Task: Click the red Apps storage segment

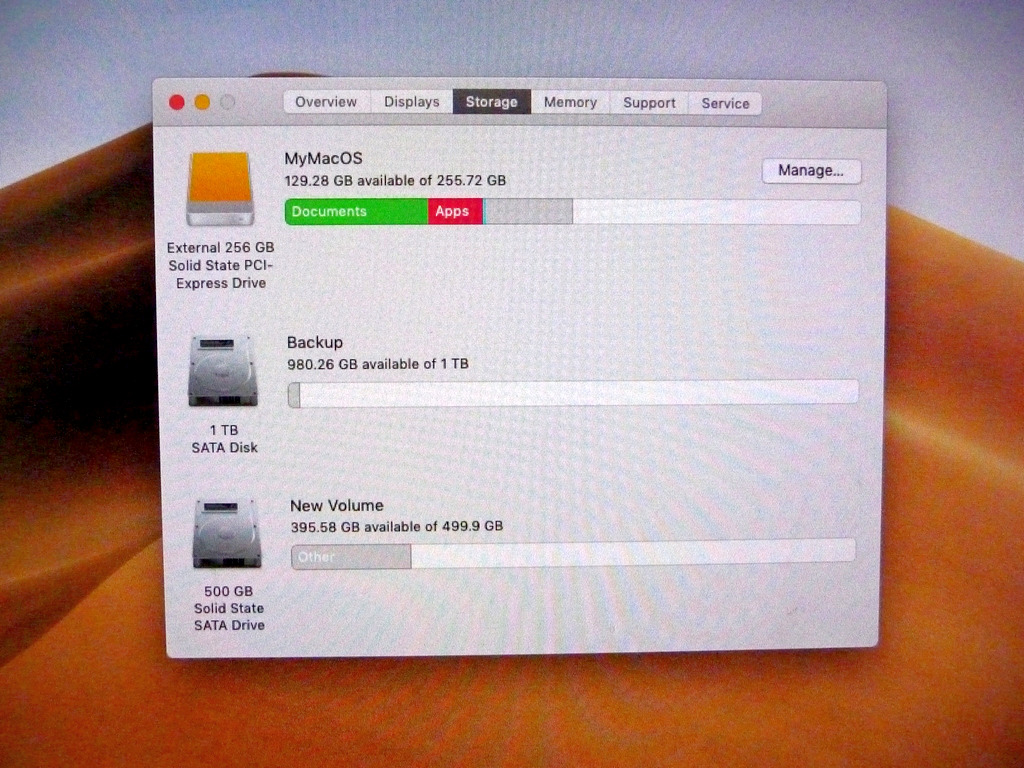Action: 455,212
